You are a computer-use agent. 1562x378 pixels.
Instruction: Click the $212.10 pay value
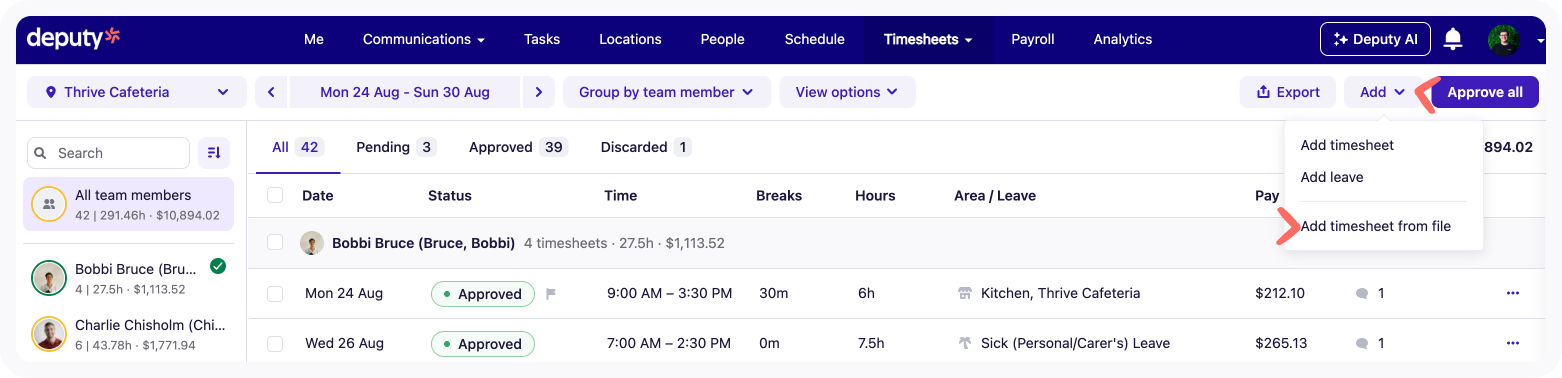click(x=1280, y=294)
